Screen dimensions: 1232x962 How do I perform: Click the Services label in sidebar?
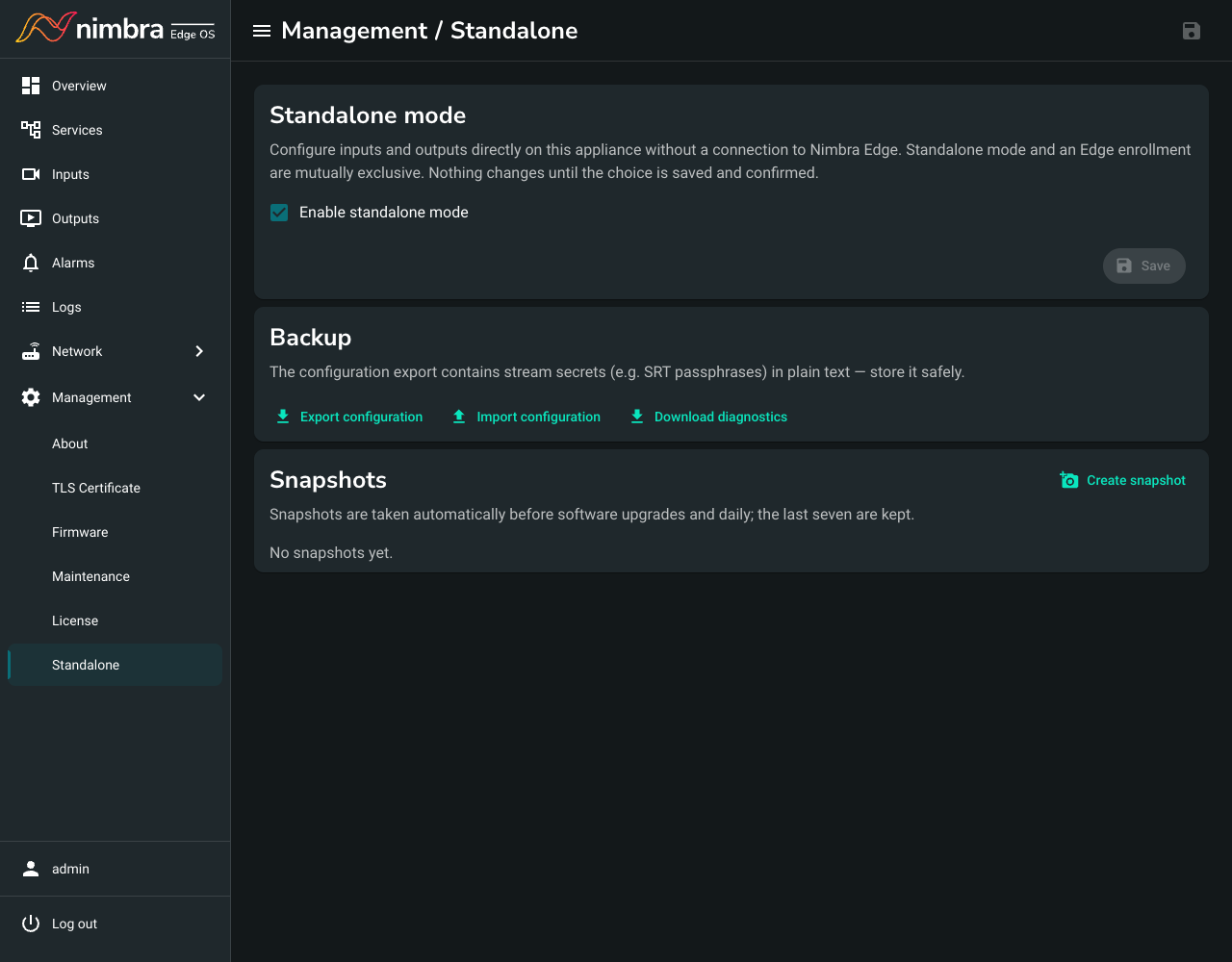77,130
